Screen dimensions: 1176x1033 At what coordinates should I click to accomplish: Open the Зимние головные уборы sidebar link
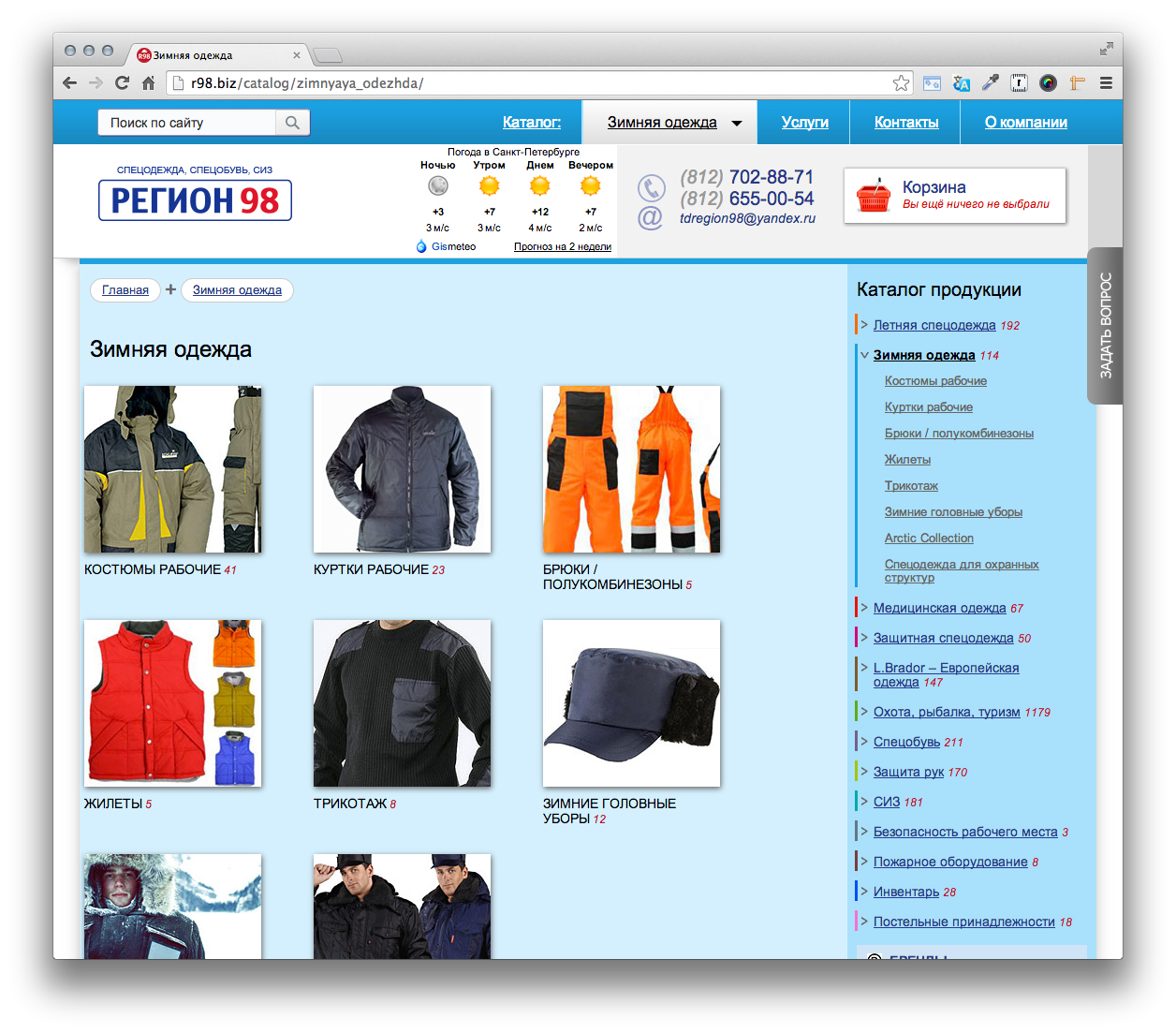pyautogui.click(x=953, y=512)
